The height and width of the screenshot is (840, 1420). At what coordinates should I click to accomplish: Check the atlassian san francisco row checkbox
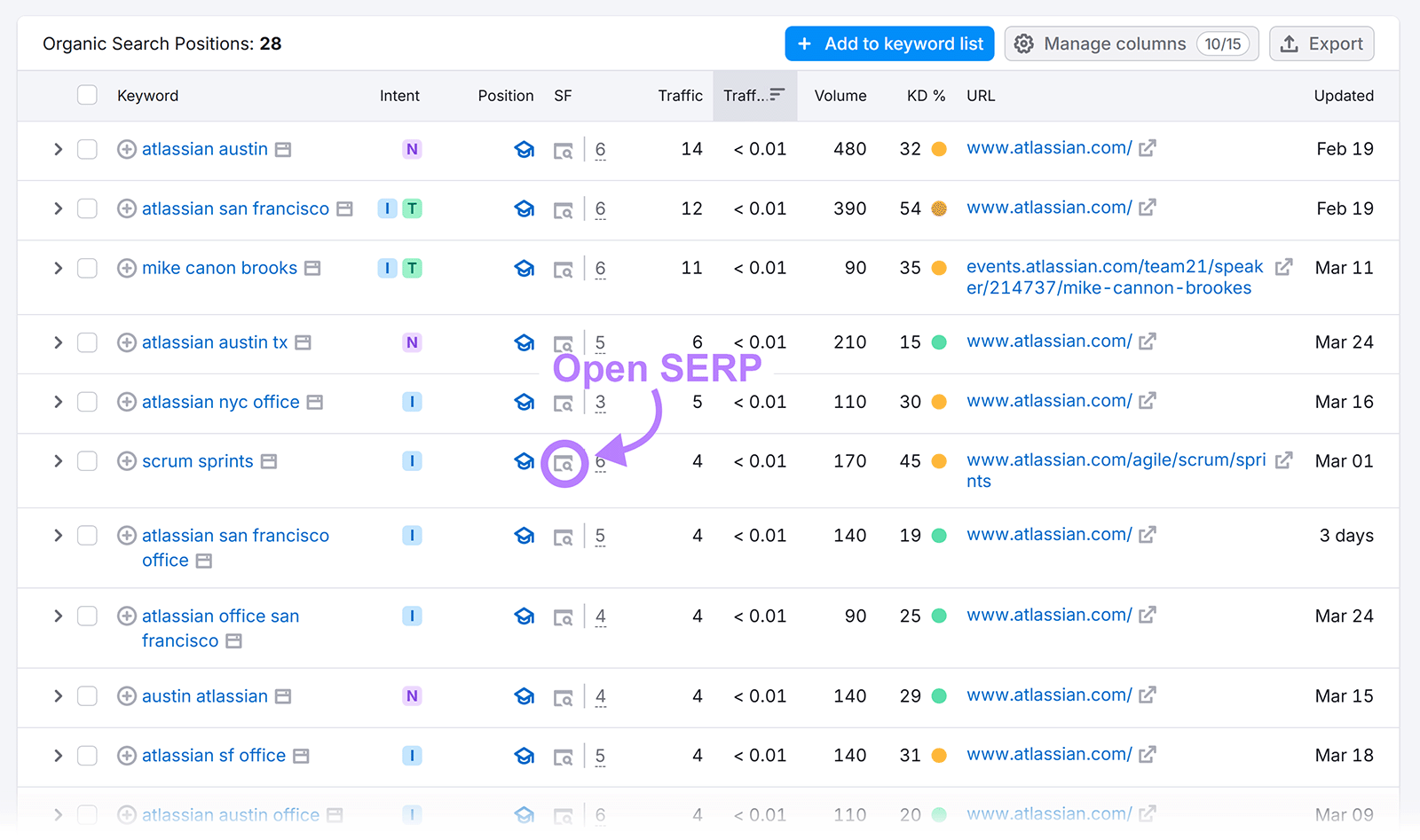(86, 208)
